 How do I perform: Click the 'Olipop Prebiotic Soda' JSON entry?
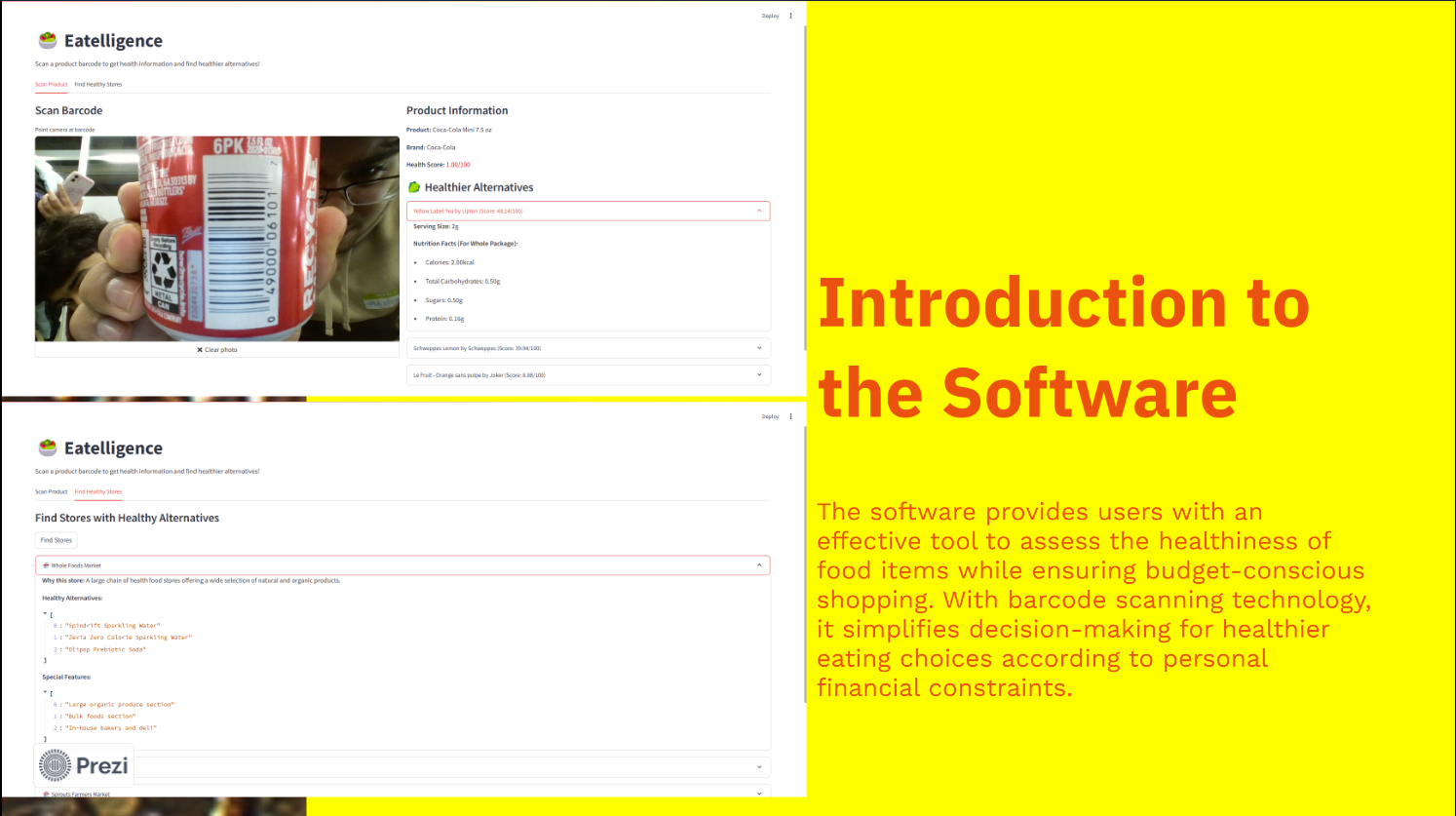[x=105, y=649]
